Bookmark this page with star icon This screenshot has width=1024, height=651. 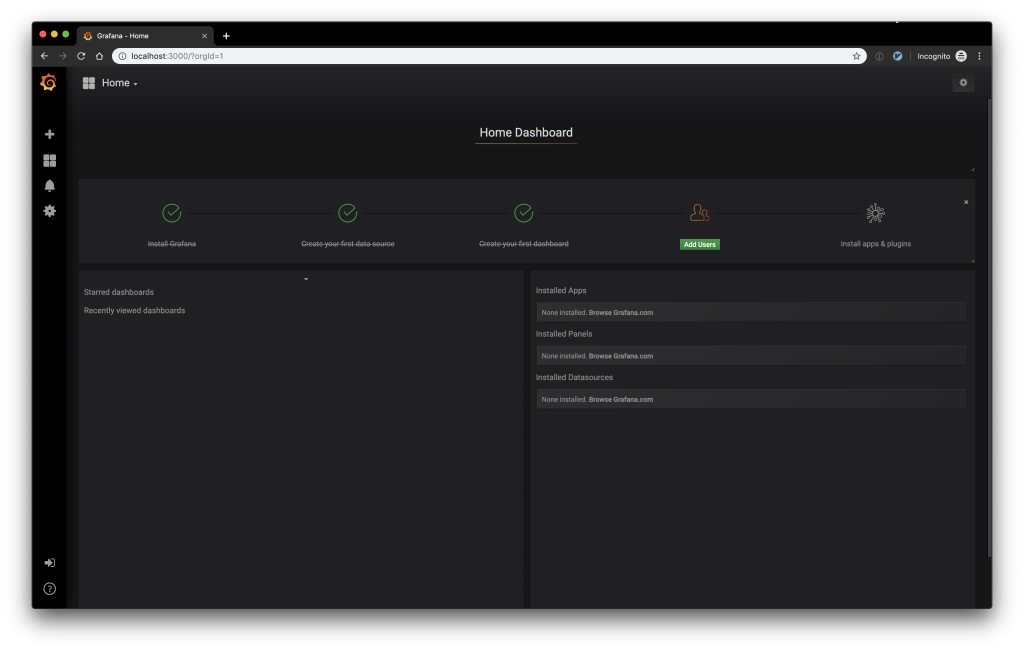856,56
